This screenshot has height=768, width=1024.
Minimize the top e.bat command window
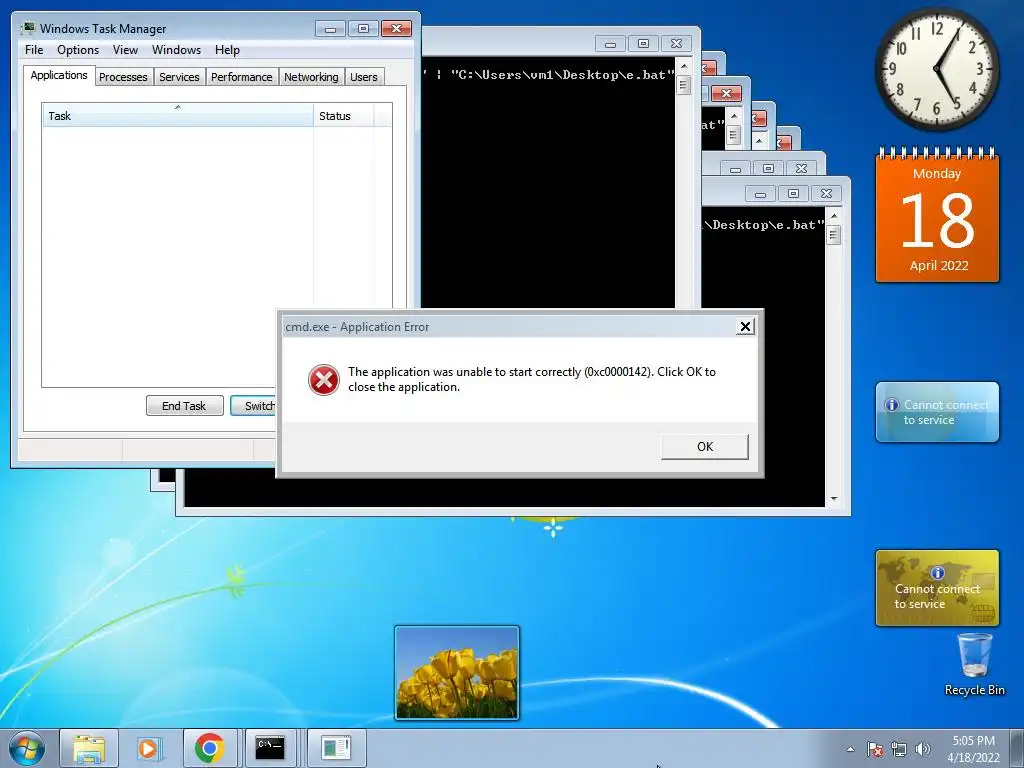(611, 44)
